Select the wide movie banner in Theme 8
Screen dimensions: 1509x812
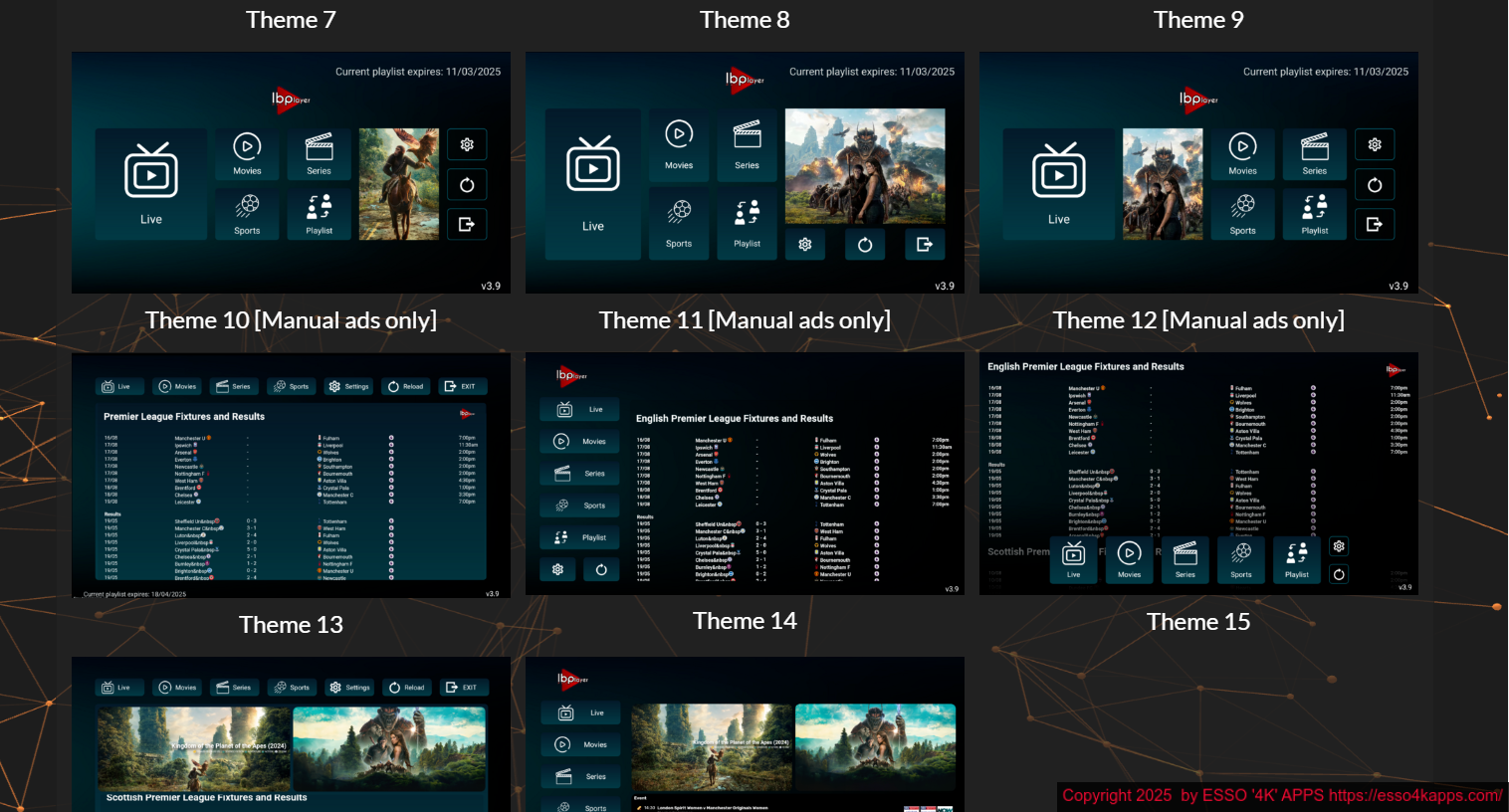[x=865, y=165]
